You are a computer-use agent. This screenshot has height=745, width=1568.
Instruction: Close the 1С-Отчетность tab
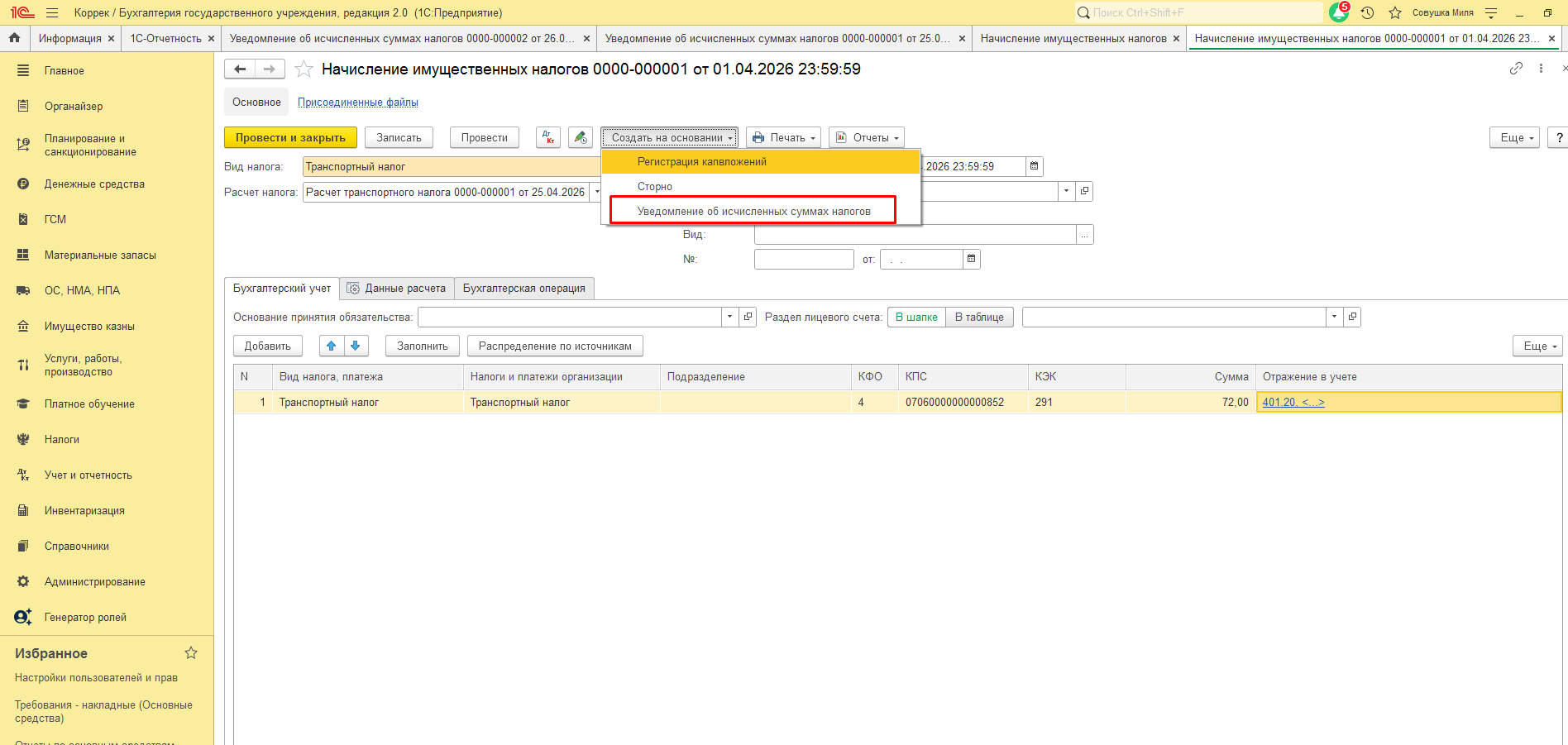211,38
